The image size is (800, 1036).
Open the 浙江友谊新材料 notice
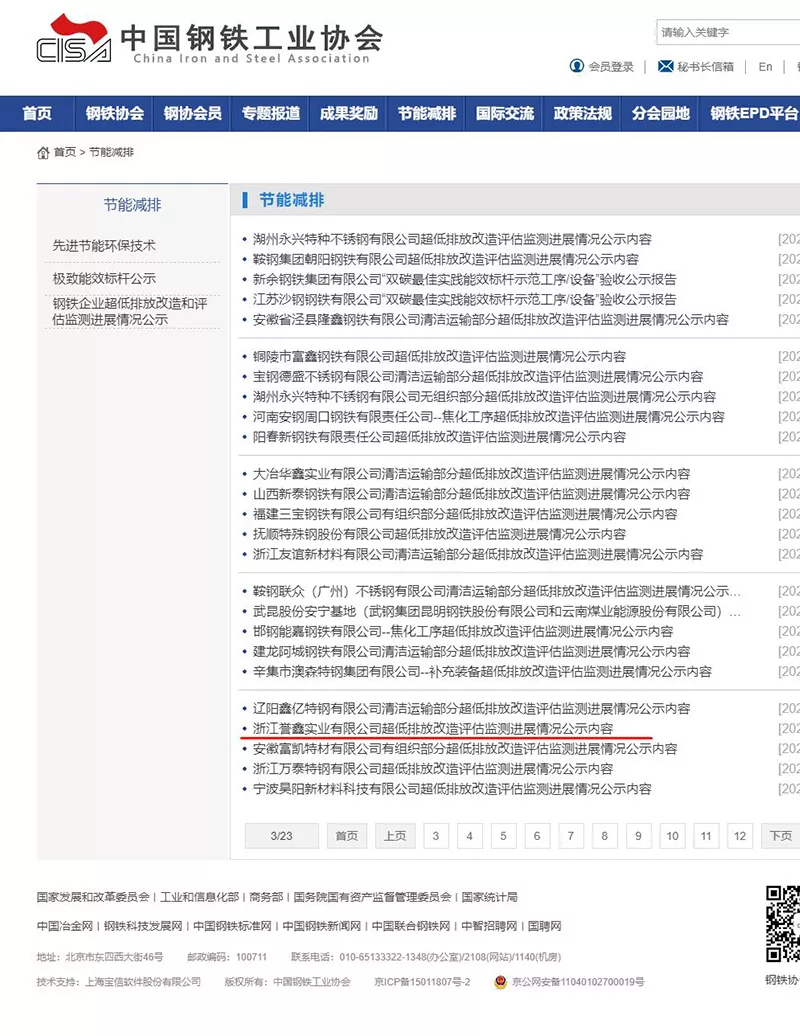478,554
